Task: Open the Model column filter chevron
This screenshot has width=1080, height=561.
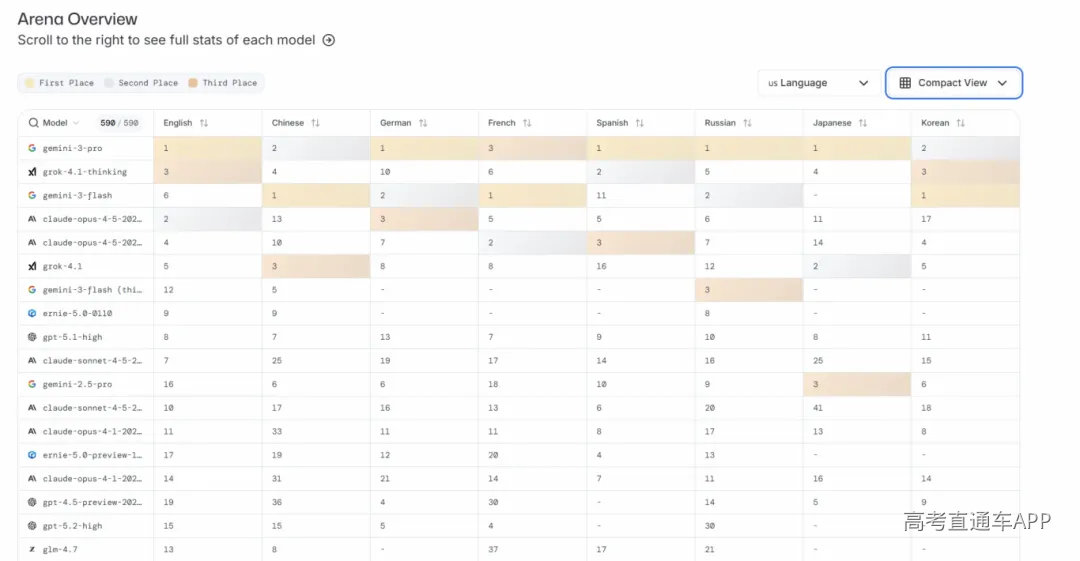Action: point(76,123)
